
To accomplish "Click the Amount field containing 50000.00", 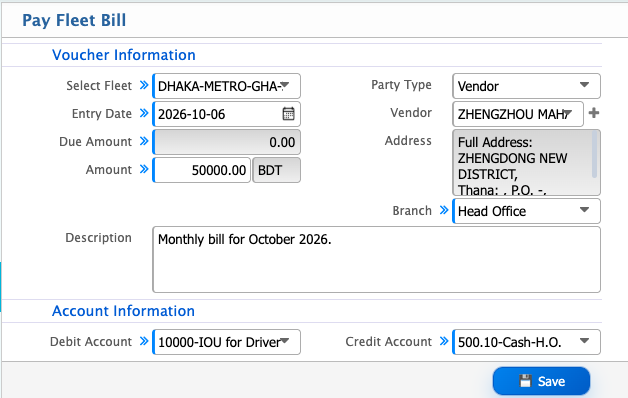I will (201, 170).
